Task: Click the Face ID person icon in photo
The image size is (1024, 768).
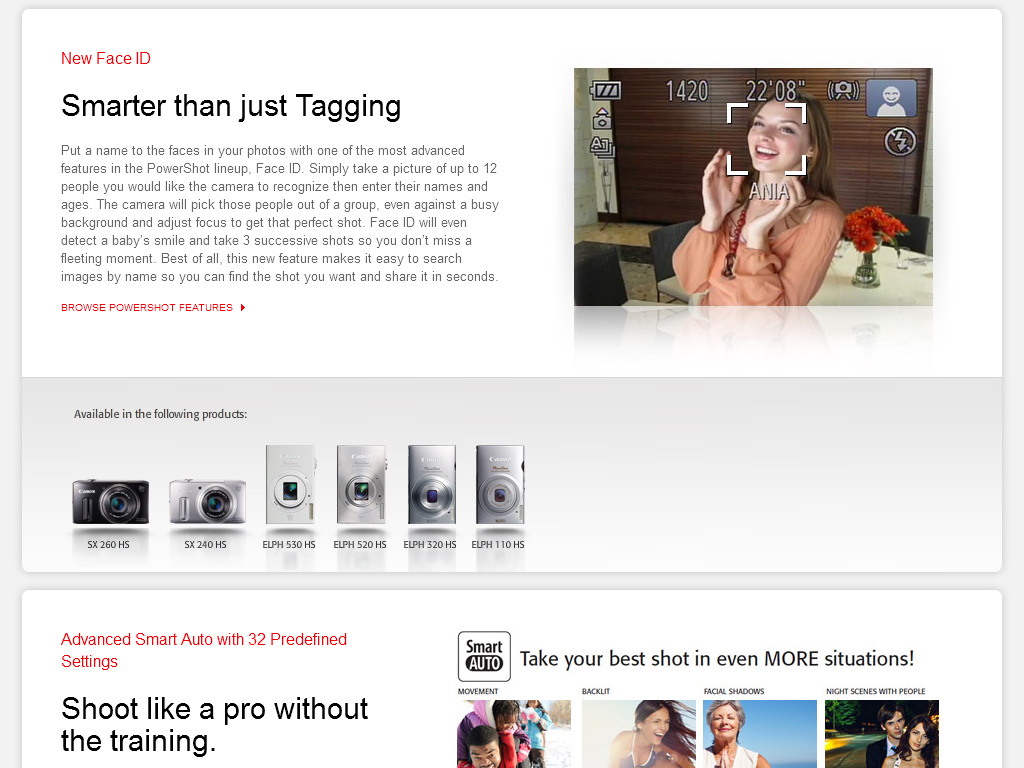Action: (x=891, y=98)
